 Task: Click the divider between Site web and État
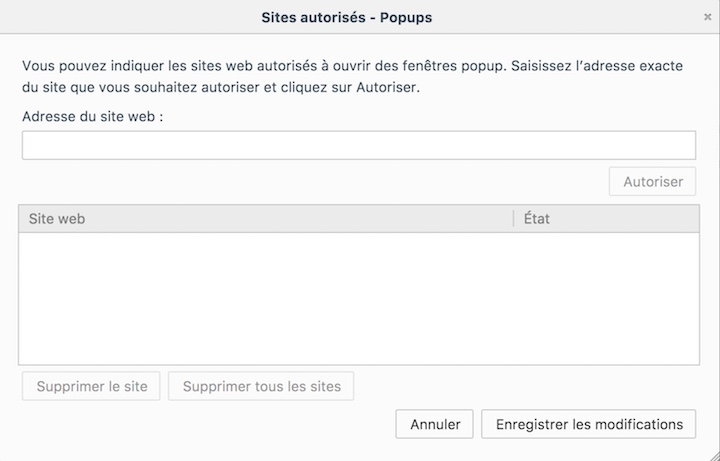pyautogui.click(x=513, y=219)
